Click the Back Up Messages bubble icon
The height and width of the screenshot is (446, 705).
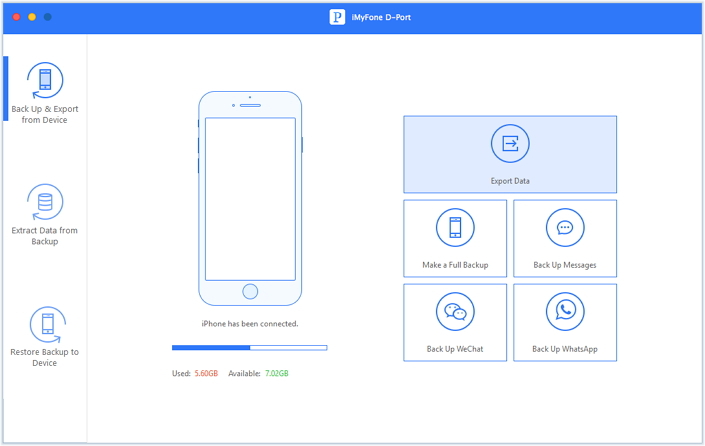(565, 227)
